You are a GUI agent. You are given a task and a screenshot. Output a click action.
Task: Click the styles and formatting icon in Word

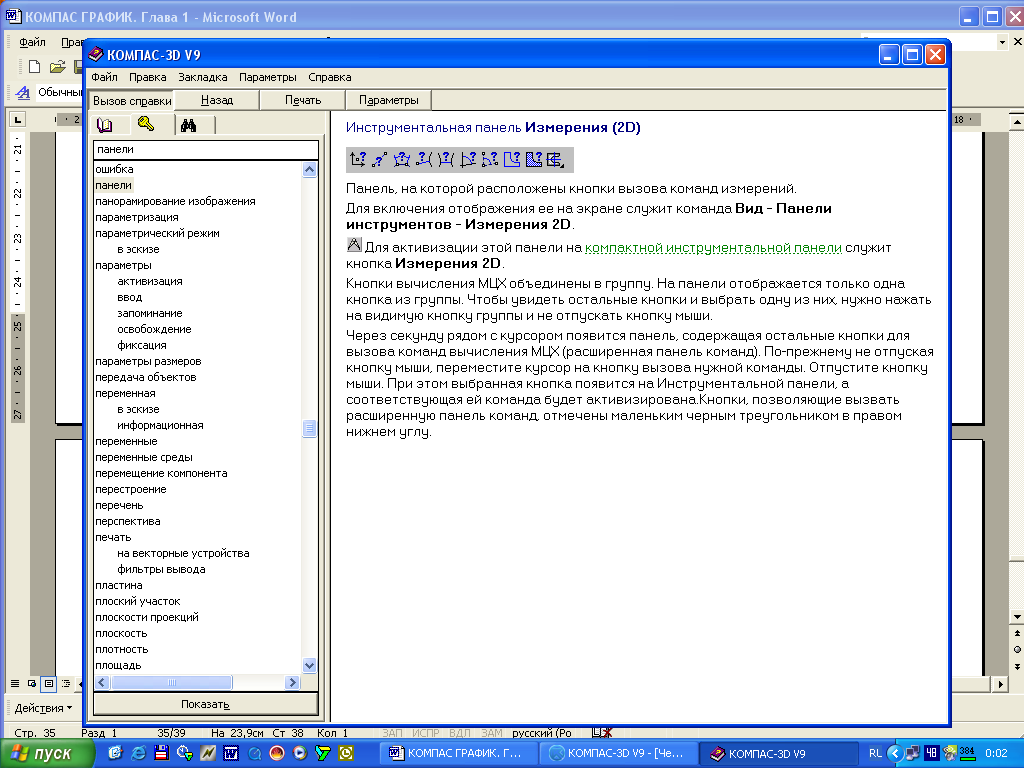pos(23,92)
